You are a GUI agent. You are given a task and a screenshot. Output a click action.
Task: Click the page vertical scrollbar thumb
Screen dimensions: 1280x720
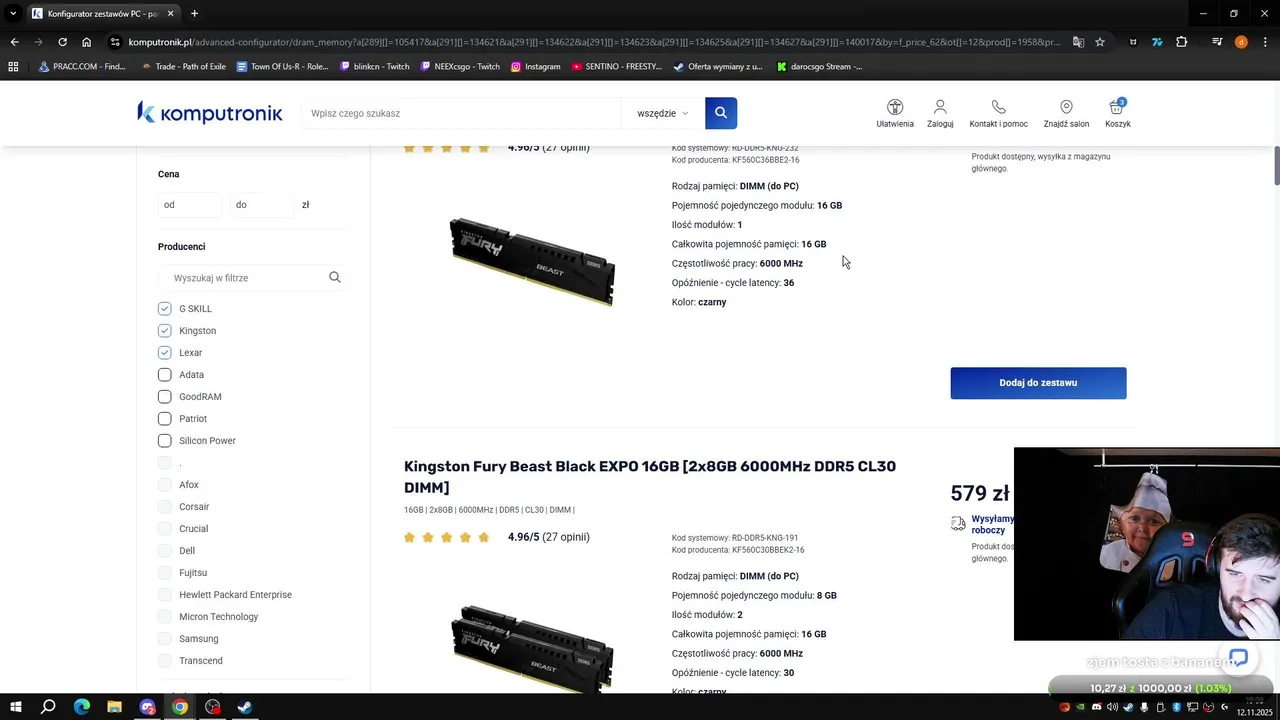[1276, 166]
